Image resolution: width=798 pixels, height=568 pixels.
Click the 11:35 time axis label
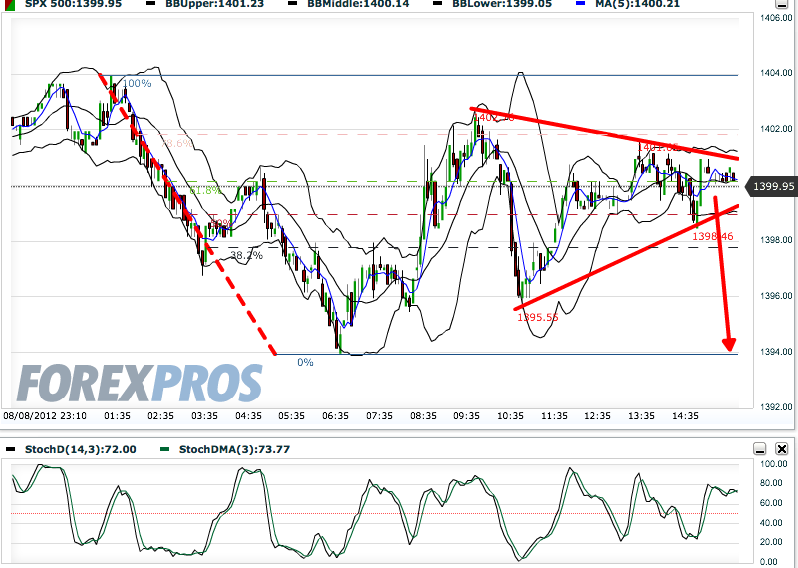pyautogui.click(x=554, y=416)
